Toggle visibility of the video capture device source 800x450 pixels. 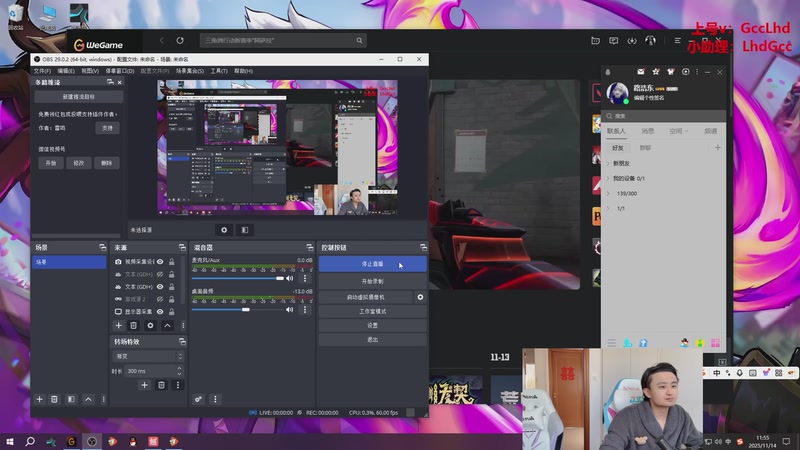[160, 262]
